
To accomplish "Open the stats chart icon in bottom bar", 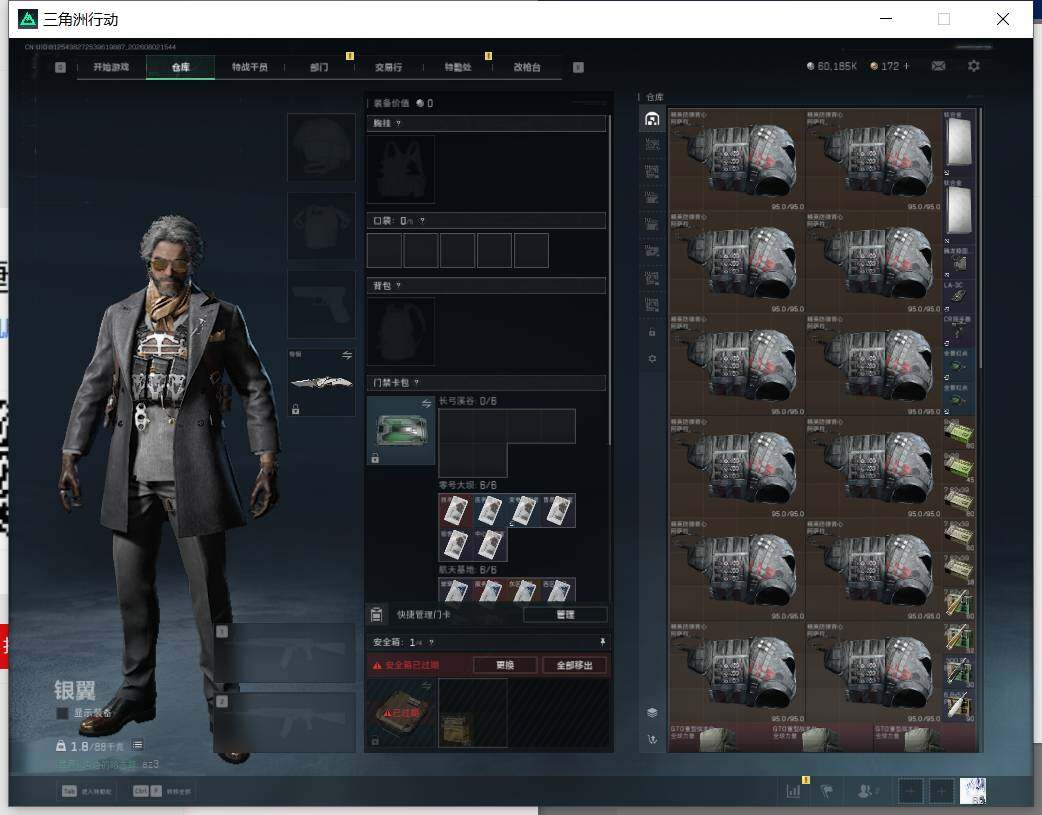I will (x=793, y=791).
